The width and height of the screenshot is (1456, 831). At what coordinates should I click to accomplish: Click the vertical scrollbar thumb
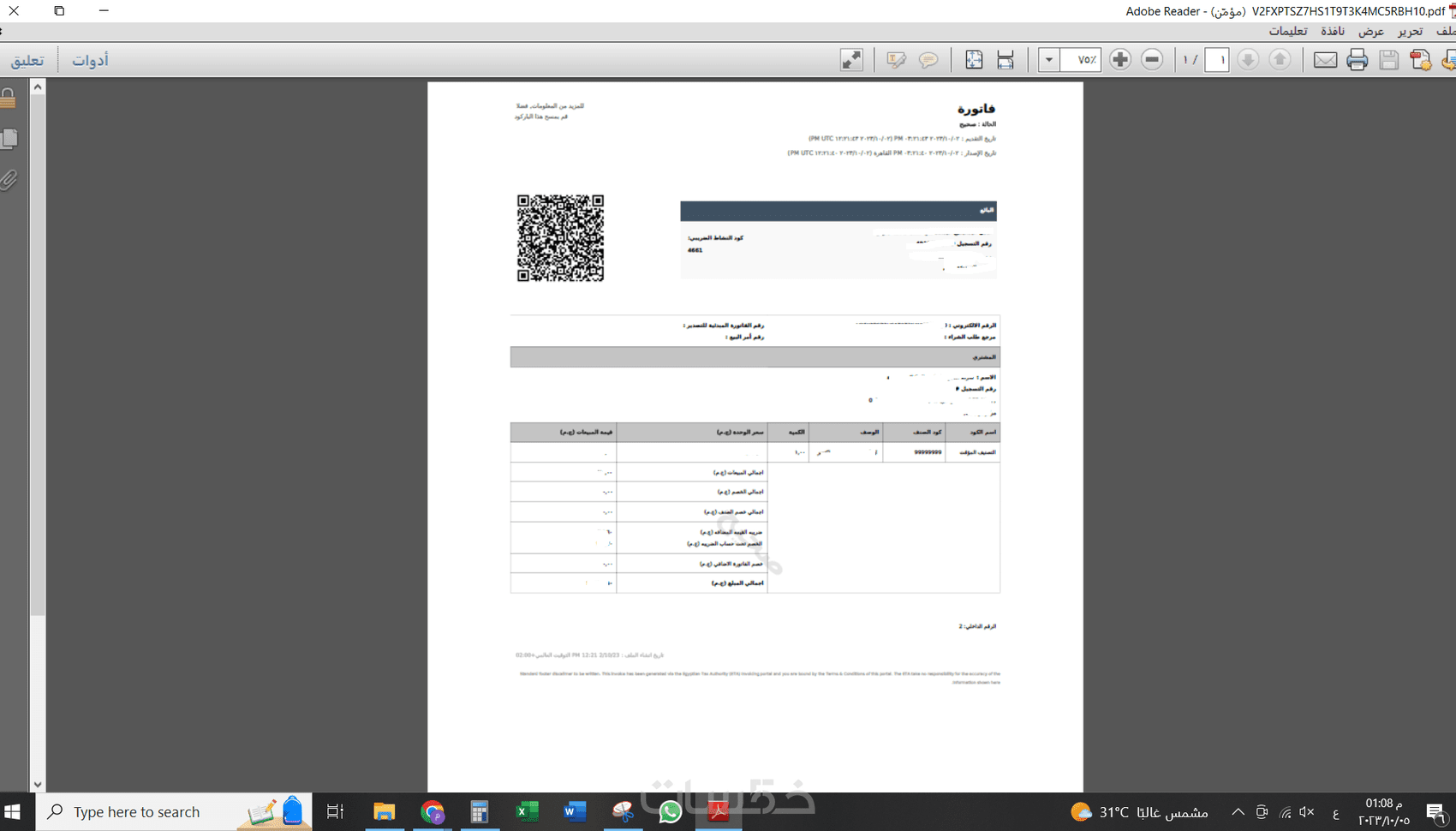[38, 355]
